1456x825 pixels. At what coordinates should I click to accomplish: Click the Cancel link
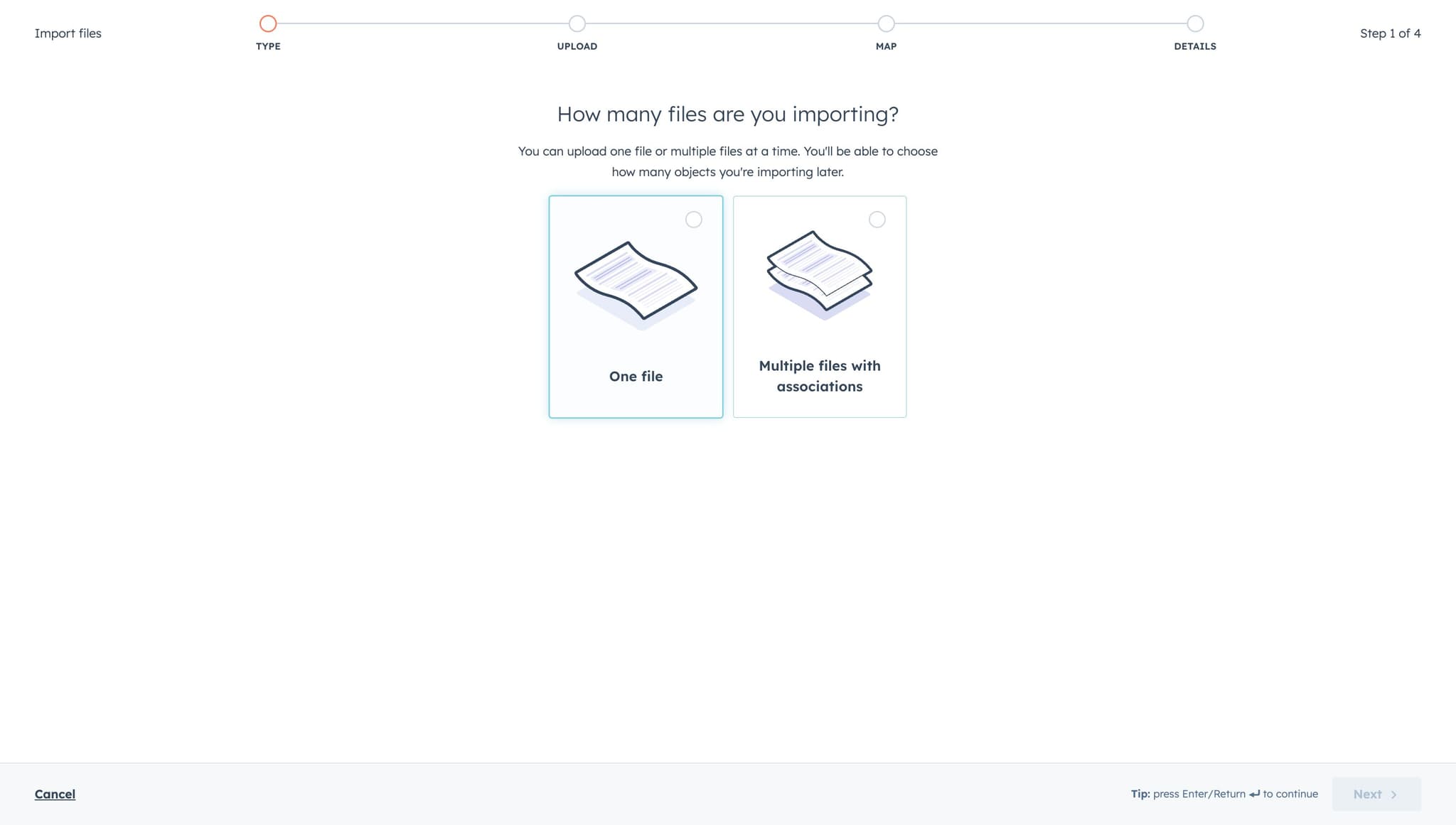click(x=55, y=794)
